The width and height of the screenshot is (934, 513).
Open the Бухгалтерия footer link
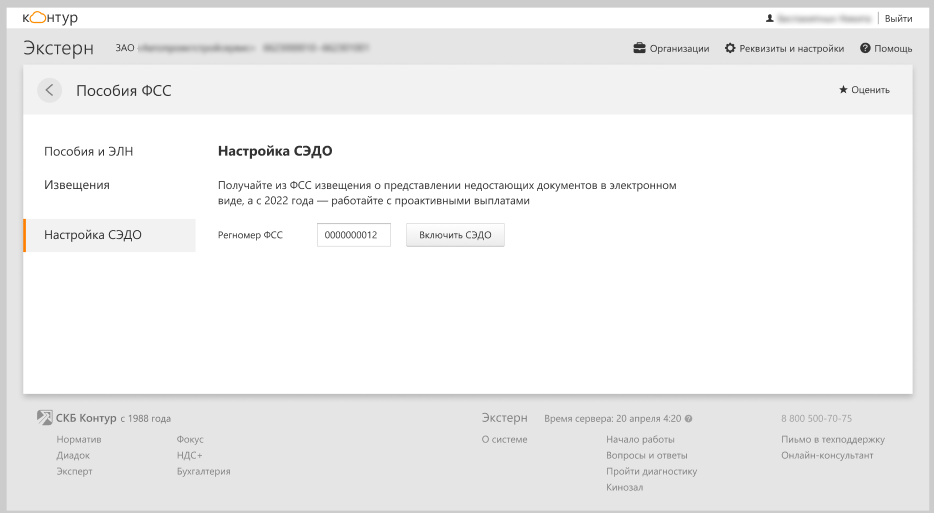tap(203, 471)
